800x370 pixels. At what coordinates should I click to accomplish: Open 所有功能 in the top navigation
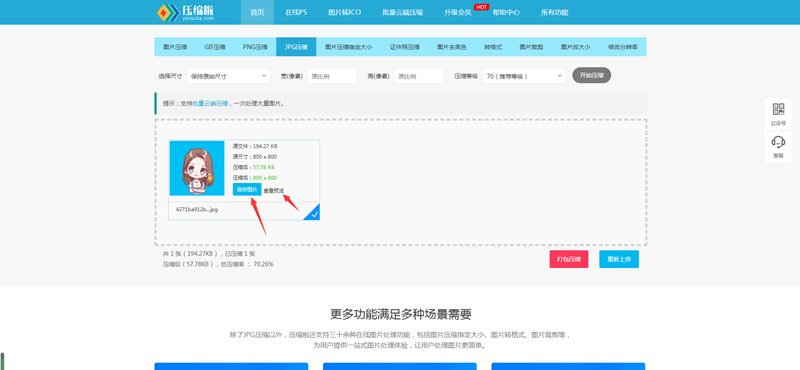point(555,12)
